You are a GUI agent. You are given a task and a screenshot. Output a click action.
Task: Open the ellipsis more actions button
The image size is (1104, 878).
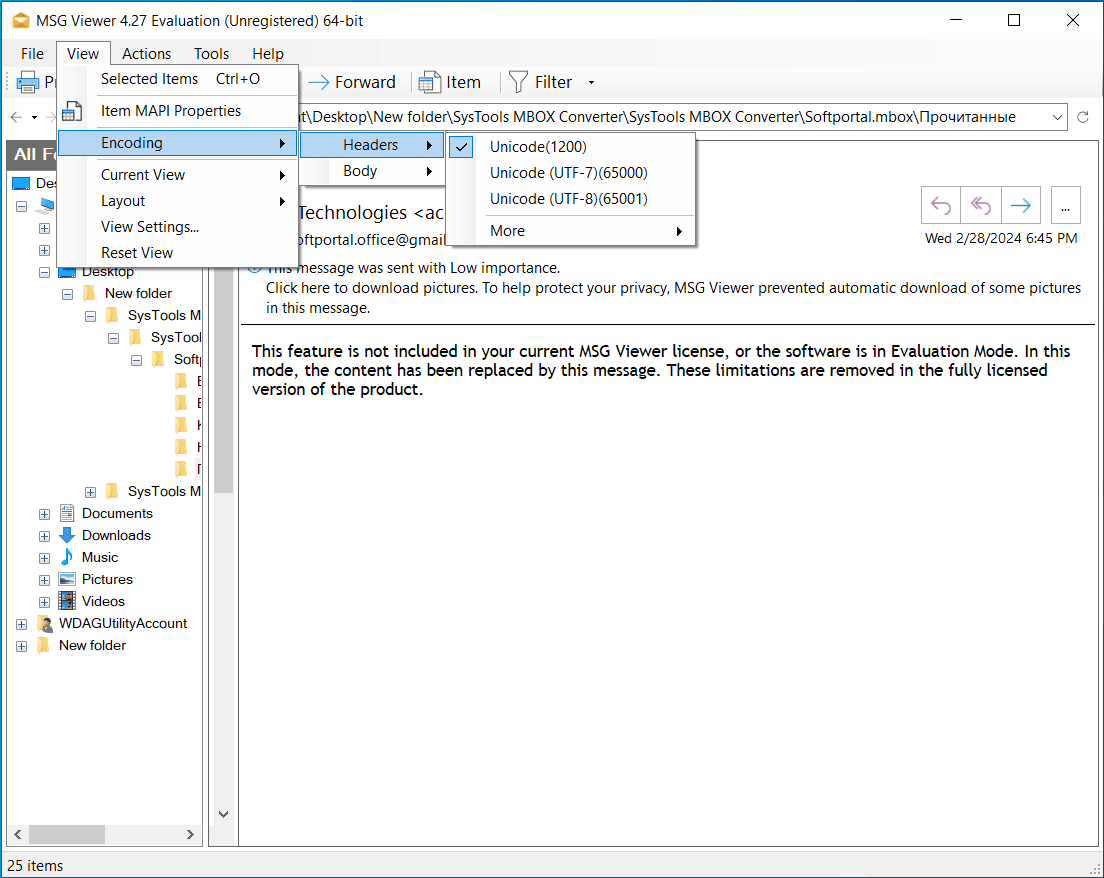click(x=1065, y=206)
